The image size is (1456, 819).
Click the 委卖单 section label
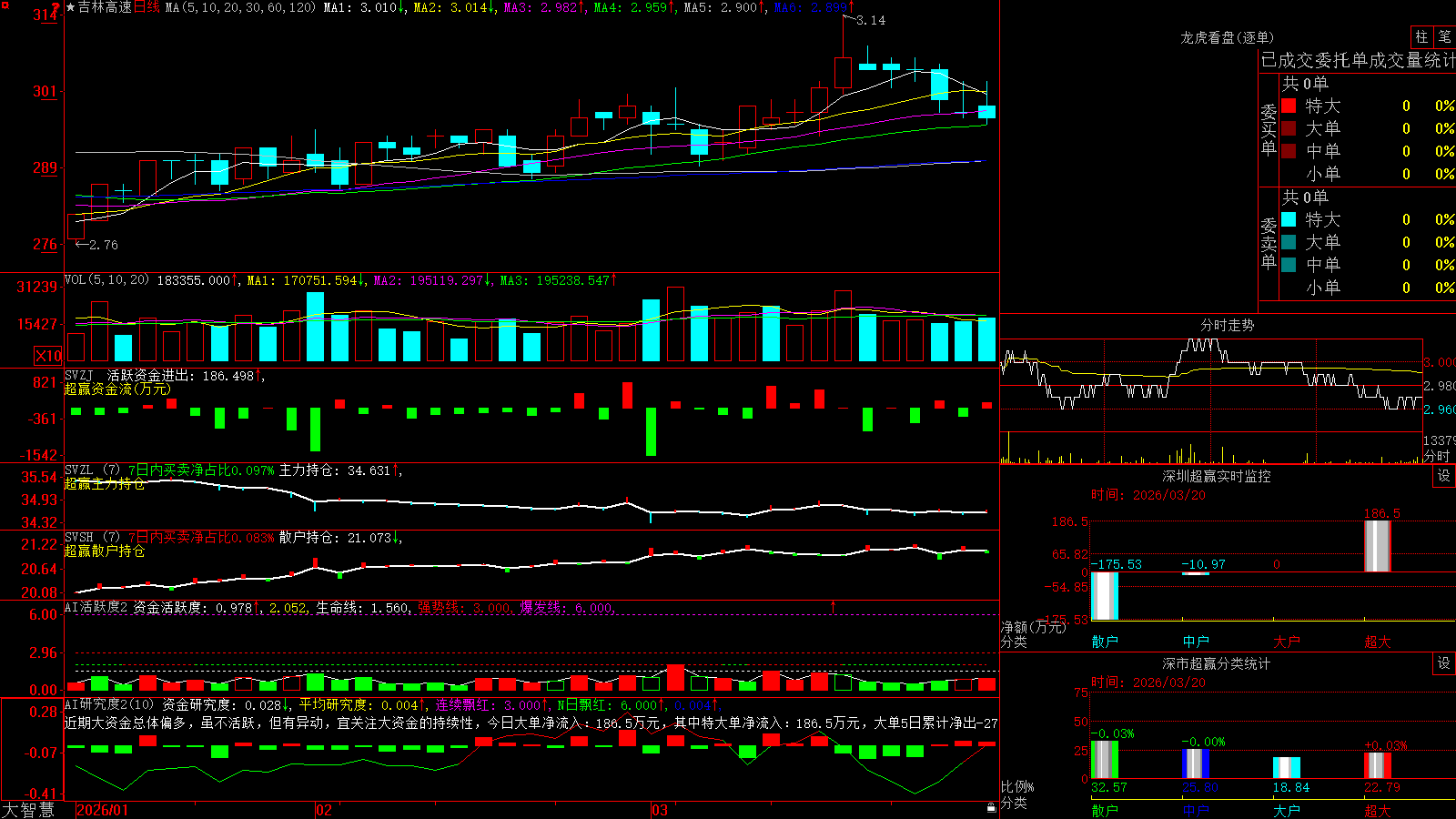(1269, 243)
